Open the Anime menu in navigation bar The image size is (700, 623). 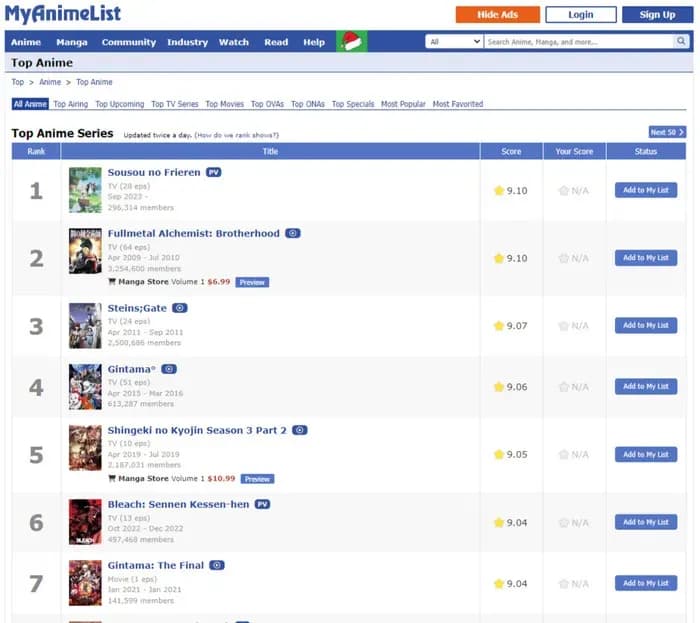(26, 42)
